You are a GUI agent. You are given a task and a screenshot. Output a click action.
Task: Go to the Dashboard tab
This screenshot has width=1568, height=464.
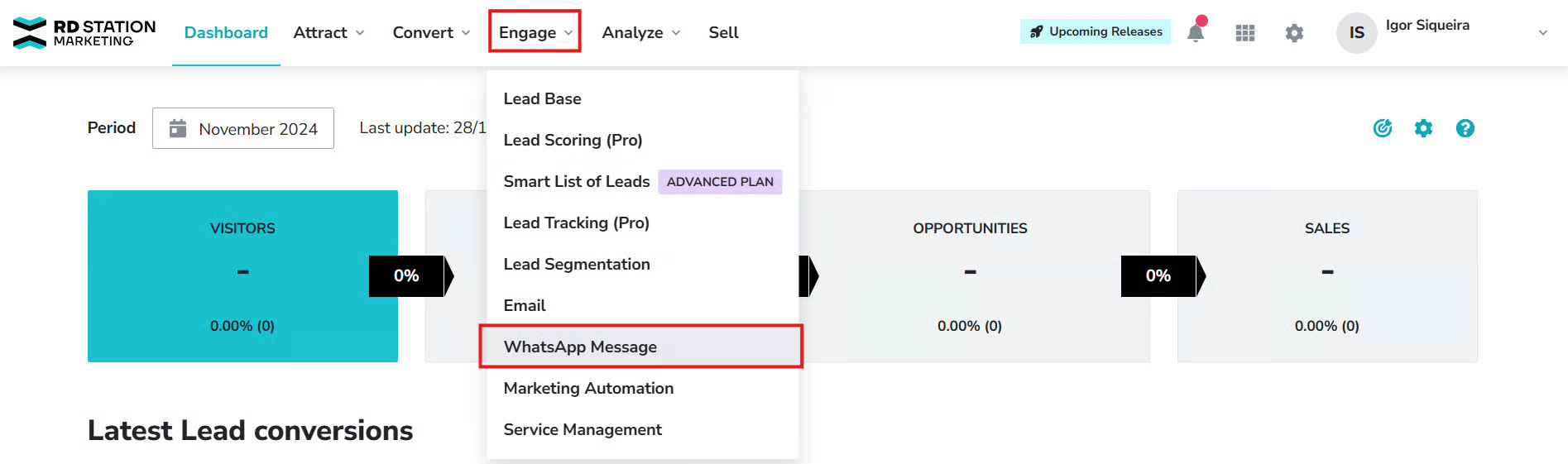226,32
